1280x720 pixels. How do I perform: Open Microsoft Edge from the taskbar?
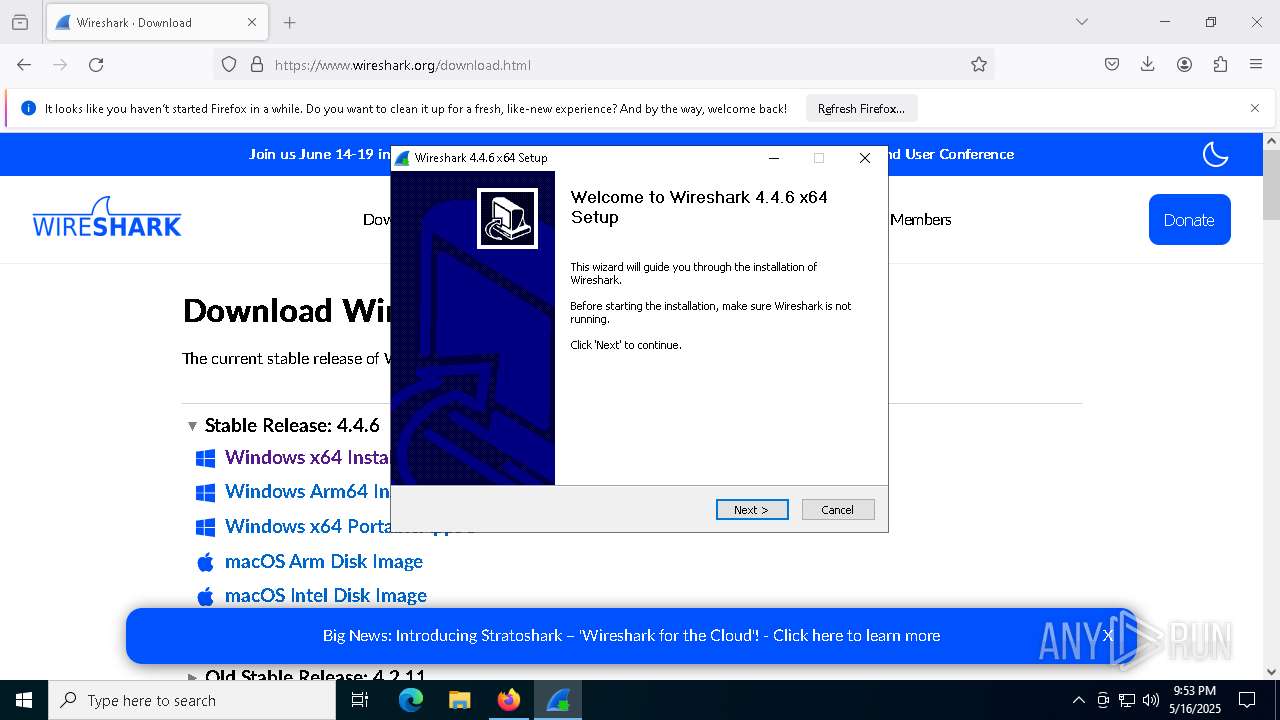[411, 700]
